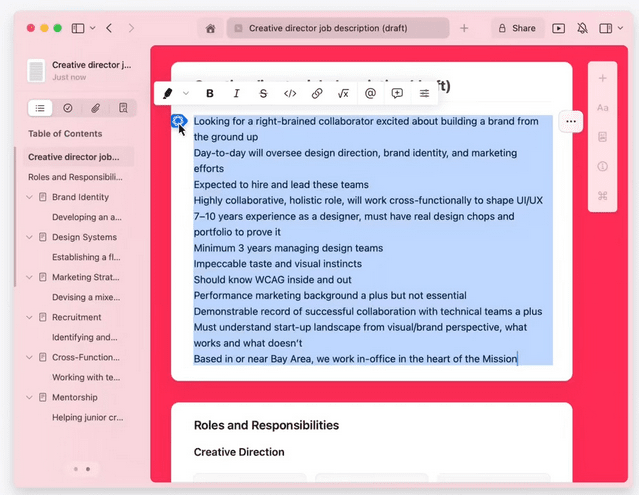This screenshot has width=639, height=495.
Task: Open the highlighter color dropdown arrow
Action: tap(185, 94)
